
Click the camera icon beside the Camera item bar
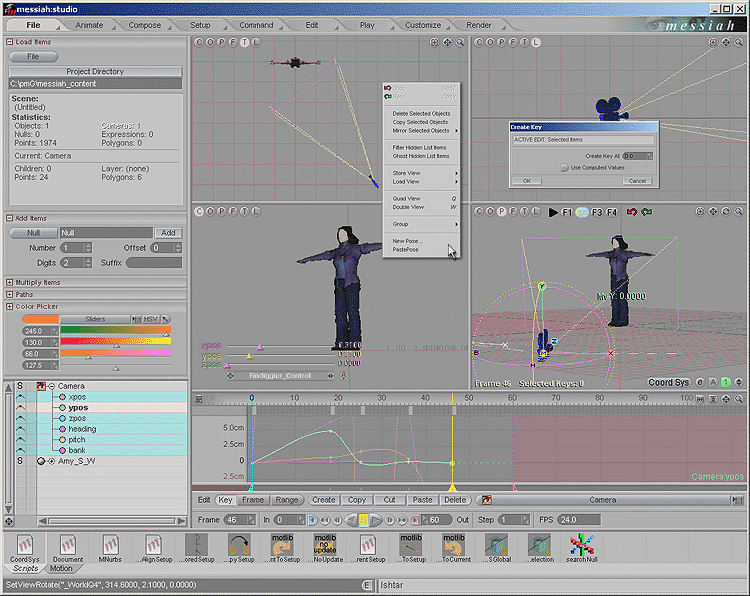click(x=486, y=500)
